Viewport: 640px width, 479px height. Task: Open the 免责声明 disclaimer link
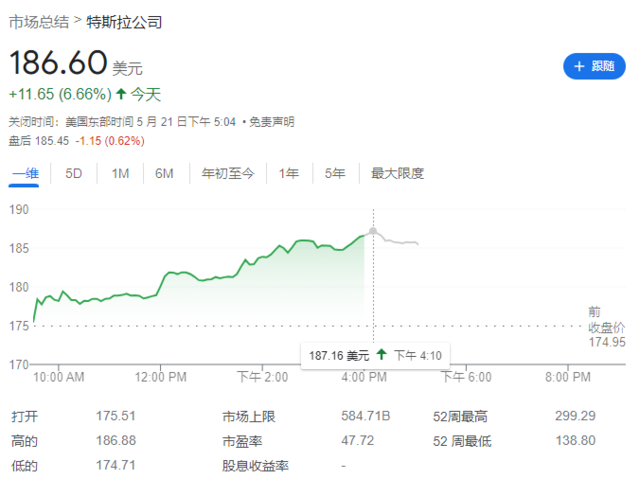(272, 122)
